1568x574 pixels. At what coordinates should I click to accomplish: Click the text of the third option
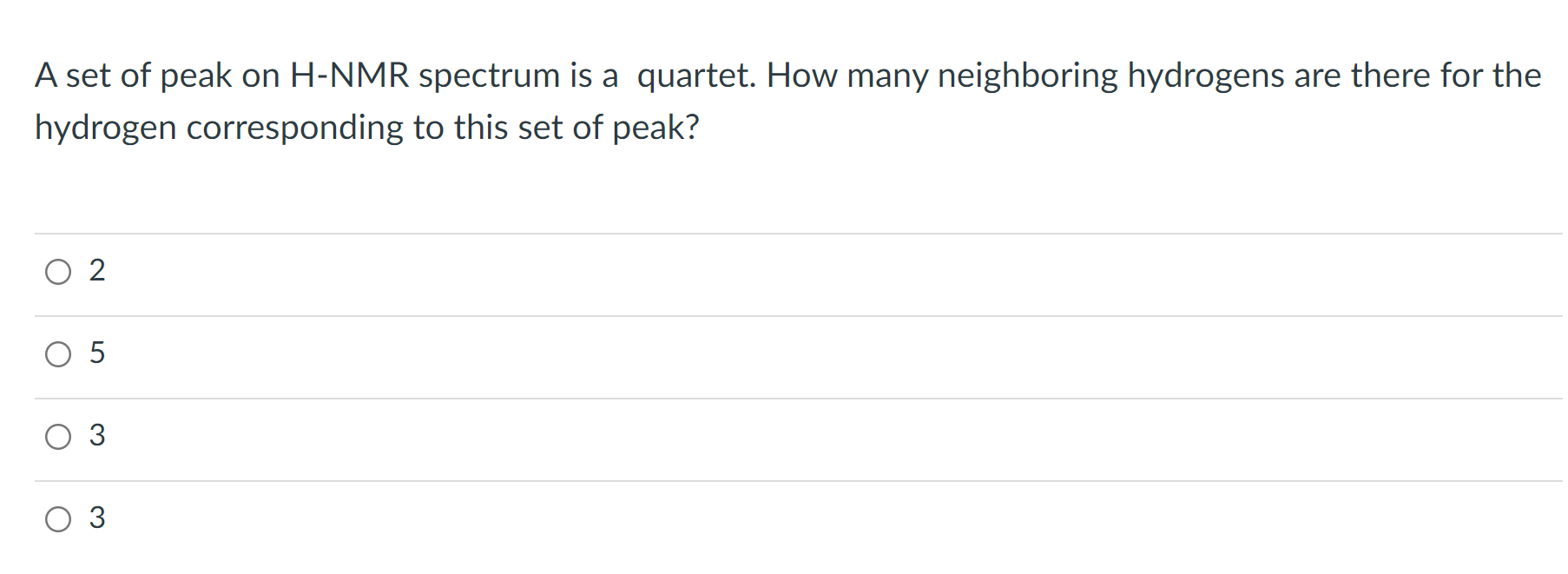point(97,437)
